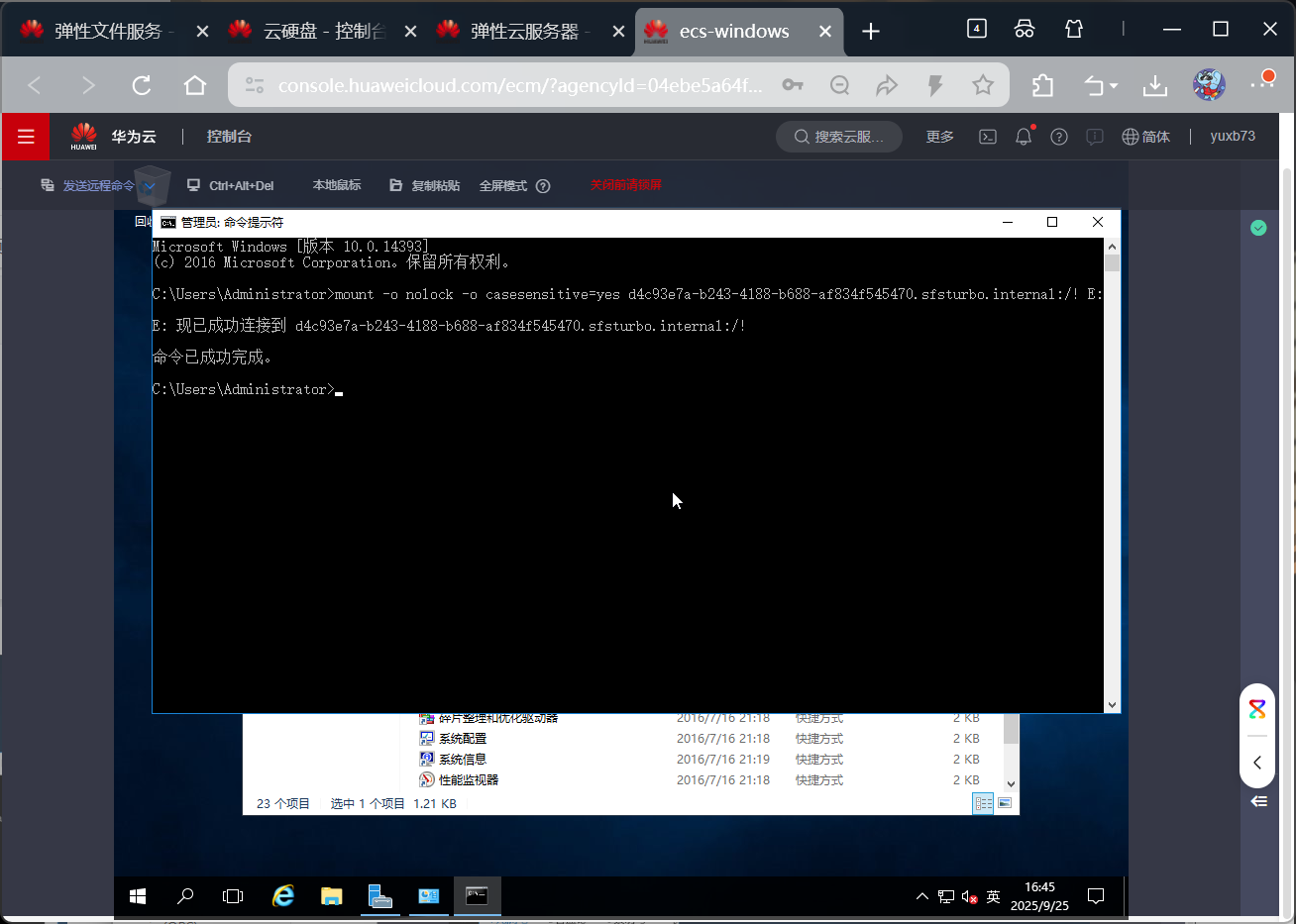Open the 复制粘贴 copy-paste tool
This screenshot has width=1296, height=924.
point(425,185)
